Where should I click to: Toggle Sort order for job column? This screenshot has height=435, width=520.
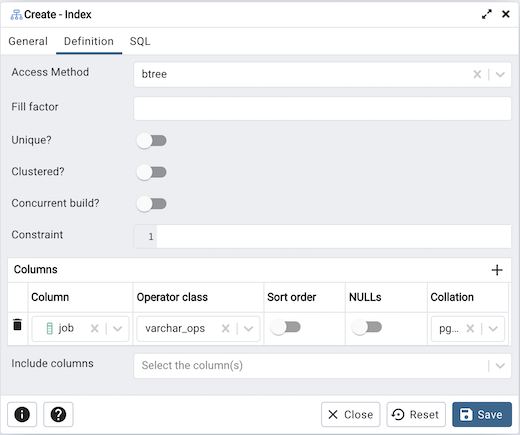(x=285, y=327)
